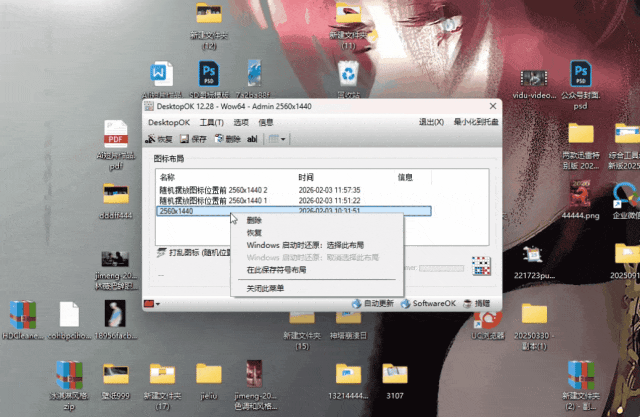The height and width of the screenshot is (417, 640).
Task: Open the 信息 menu
Action: pyautogui.click(x=266, y=122)
